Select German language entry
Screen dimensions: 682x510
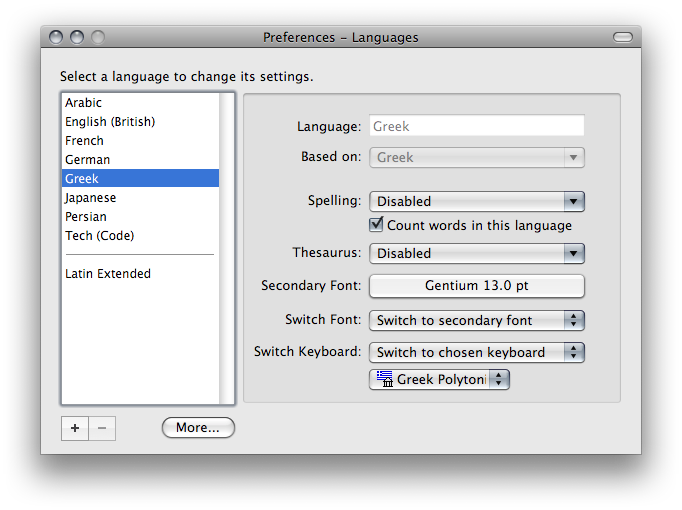click(88, 160)
